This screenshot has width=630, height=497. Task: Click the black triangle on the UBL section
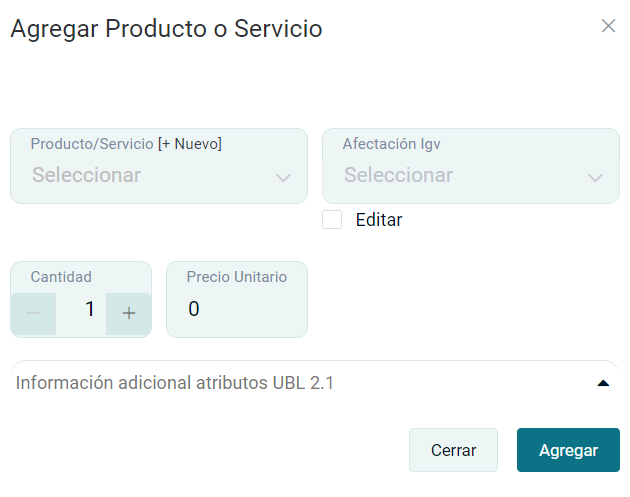pyautogui.click(x=602, y=383)
